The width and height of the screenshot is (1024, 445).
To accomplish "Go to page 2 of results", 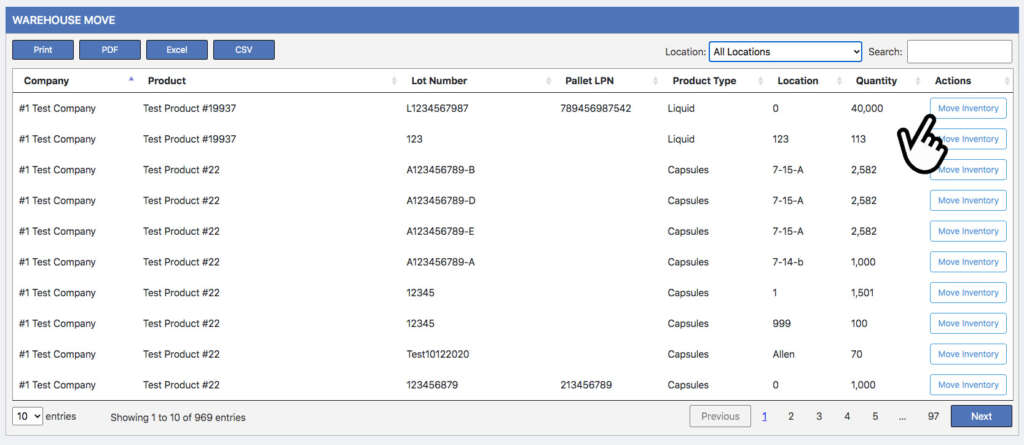I will pos(791,416).
